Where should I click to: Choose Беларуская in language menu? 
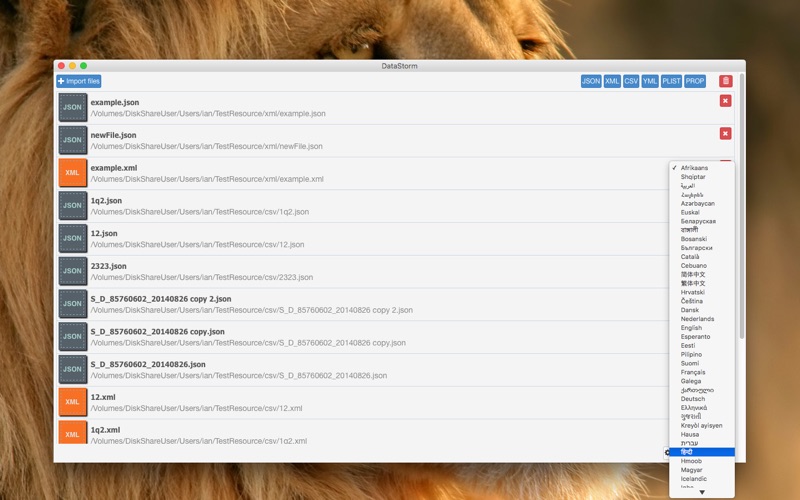[x=702, y=221]
